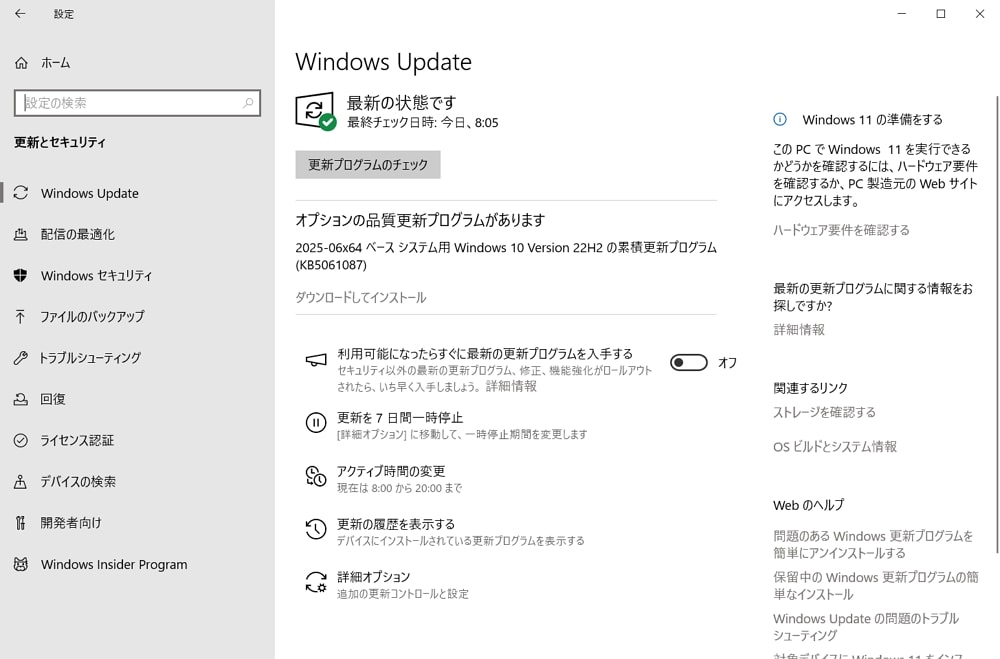Image resolution: width=1000 pixels, height=659 pixels.
Task: Click the 配信の最適化 sidebar icon
Action: click(20, 234)
